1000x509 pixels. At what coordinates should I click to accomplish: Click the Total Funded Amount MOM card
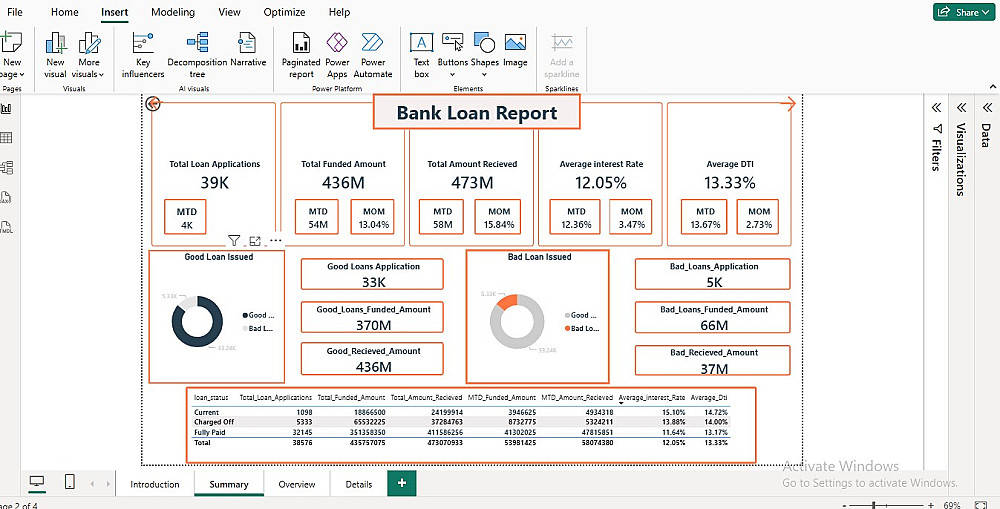pos(372,217)
